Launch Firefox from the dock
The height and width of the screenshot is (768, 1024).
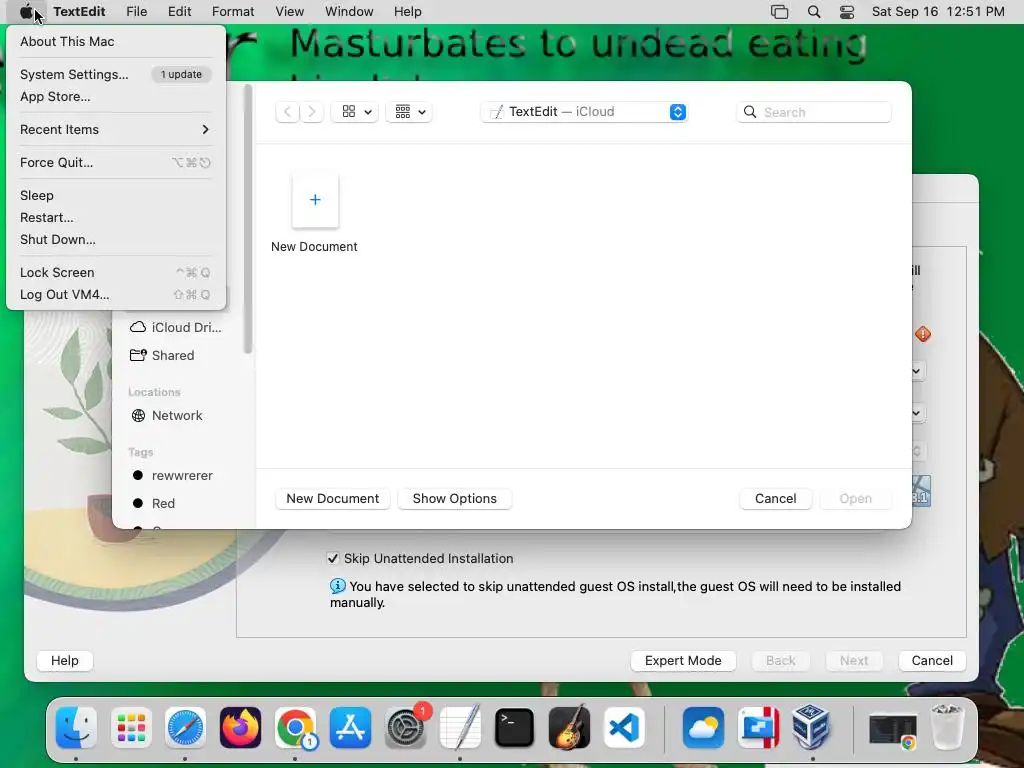[240, 727]
